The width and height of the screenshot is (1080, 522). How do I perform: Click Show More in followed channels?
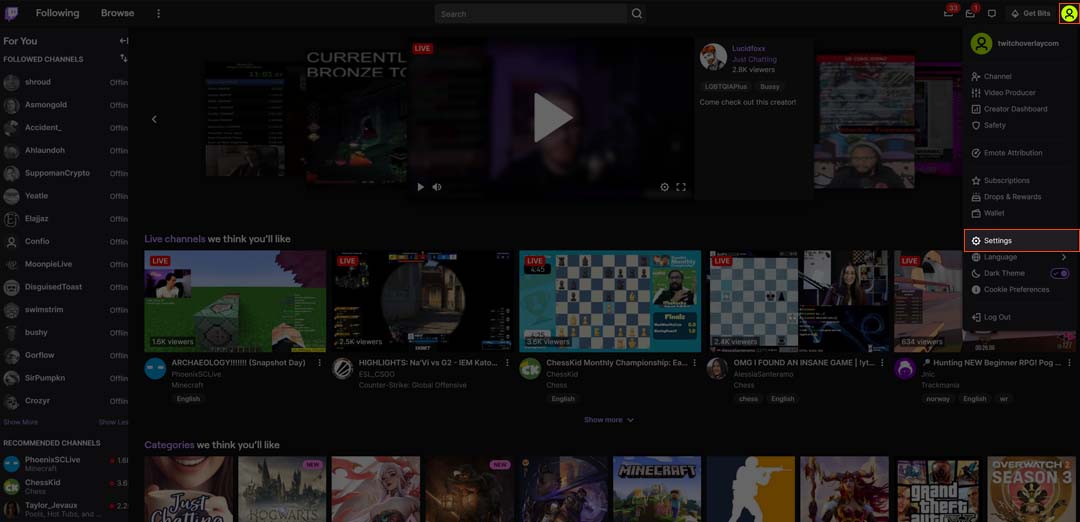(x=21, y=421)
